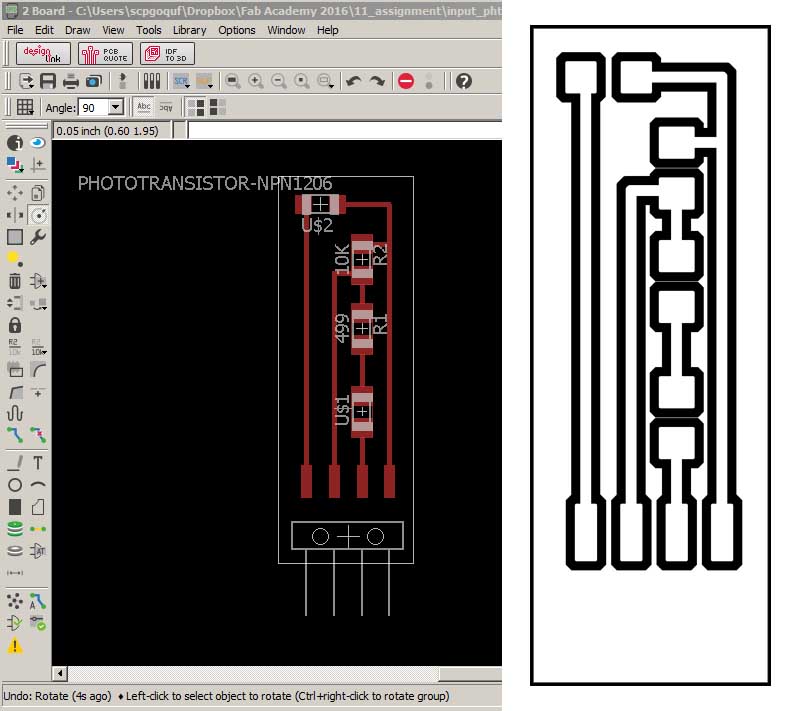792x711 pixels.
Task: Open the Display layers tool
Action: (15, 165)
